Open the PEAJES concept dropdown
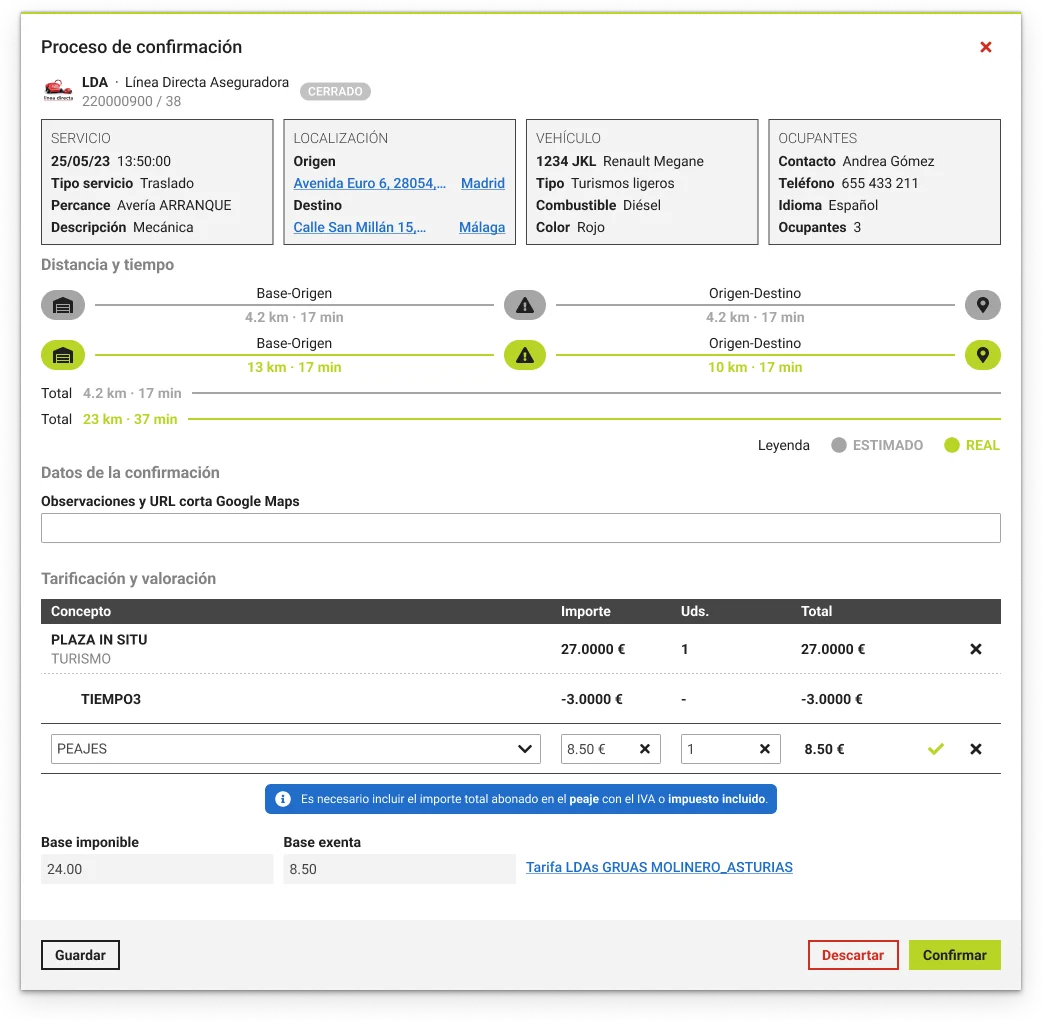This screenshot has width=1042, height=1020. pos(296,750)
